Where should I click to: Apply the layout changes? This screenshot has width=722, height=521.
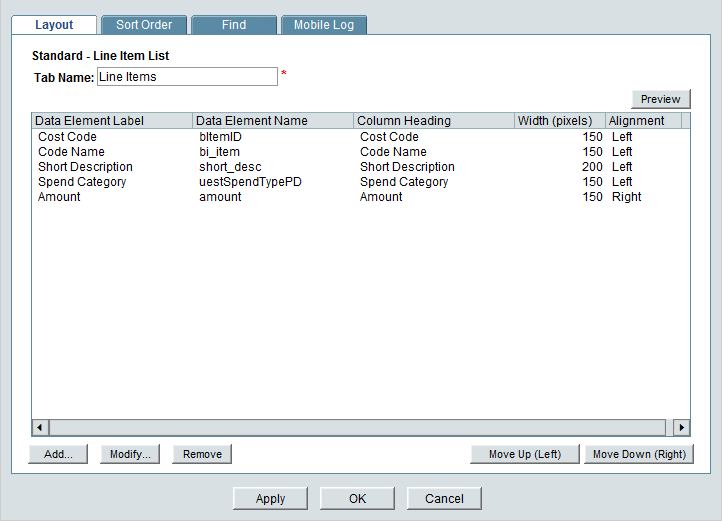pos(270,498)
